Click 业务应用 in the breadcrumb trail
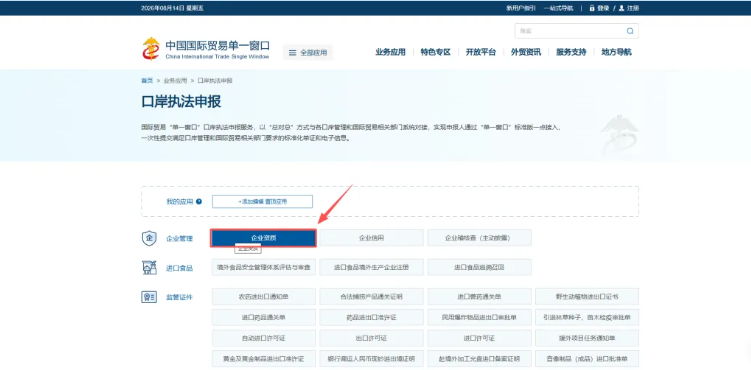Image resolution: width=751 pixels, height=370 pixels. [x=175, y=80]
